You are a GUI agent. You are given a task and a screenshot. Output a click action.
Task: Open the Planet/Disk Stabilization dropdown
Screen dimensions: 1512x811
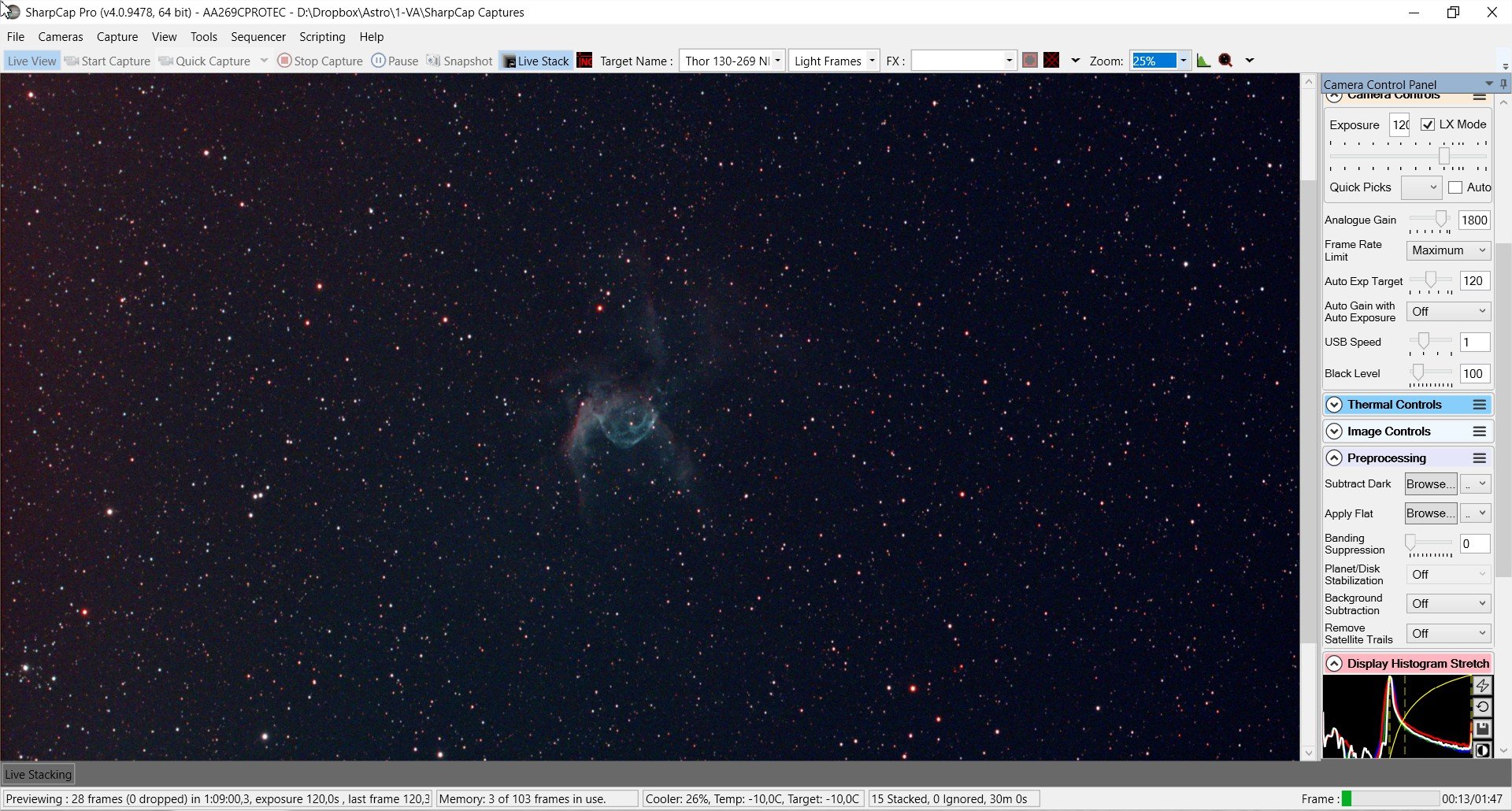click(x=1448, y=575)
